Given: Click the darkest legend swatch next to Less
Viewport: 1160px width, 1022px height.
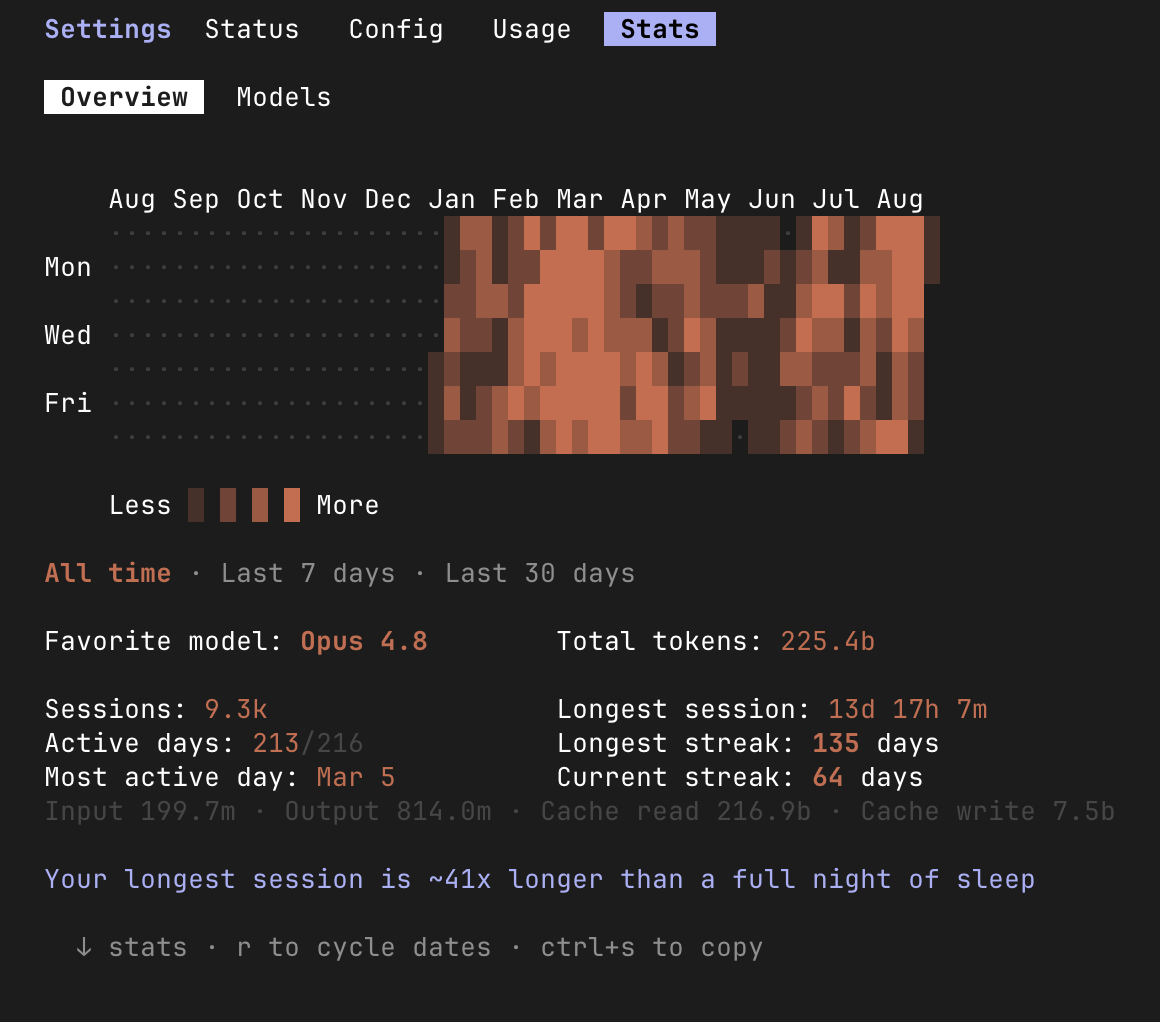Looking at the screenshot, I should click(196, 505).
